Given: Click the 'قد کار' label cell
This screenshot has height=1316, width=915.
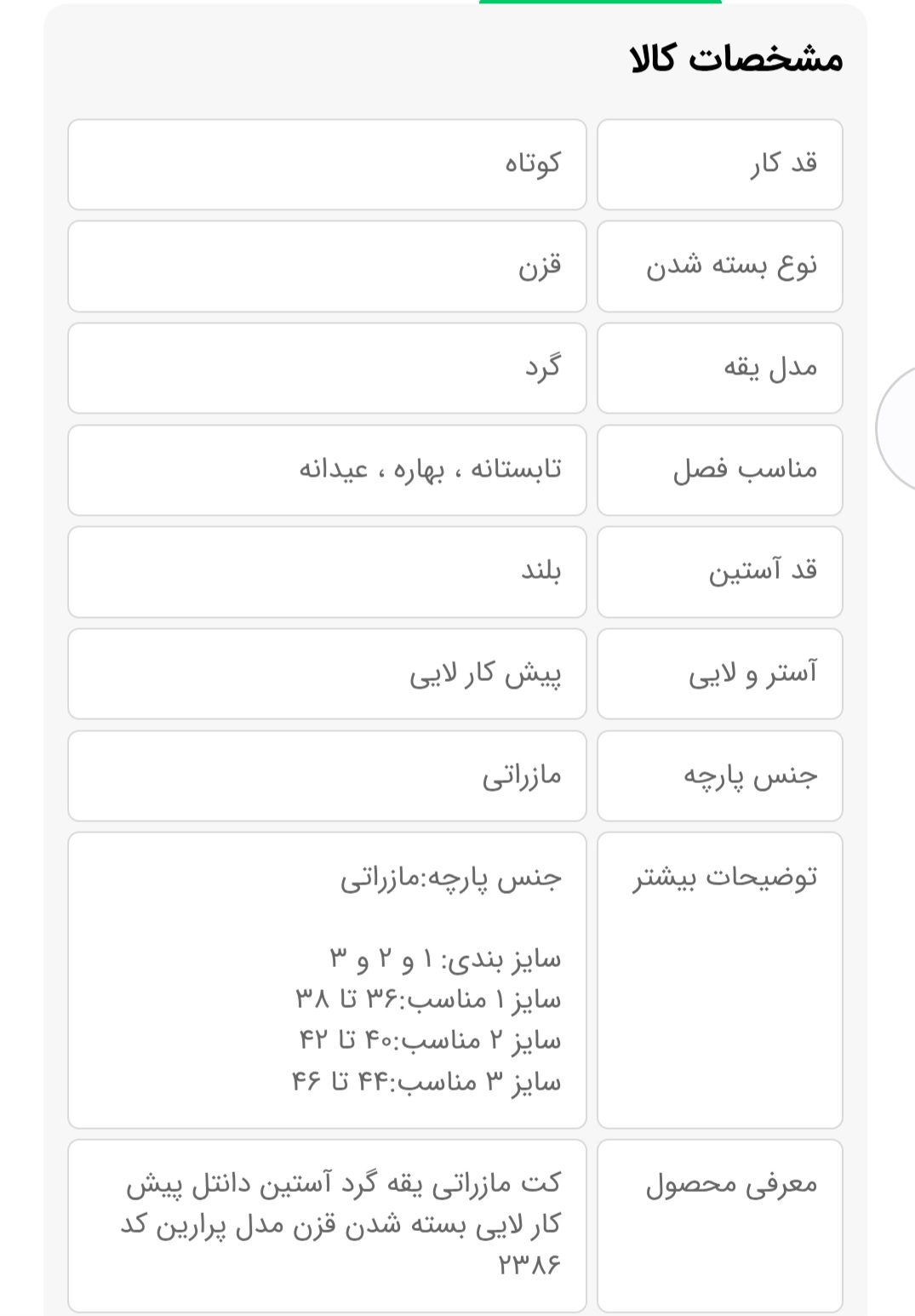Looking at the screenshot, I should click(x=719, y=164).
